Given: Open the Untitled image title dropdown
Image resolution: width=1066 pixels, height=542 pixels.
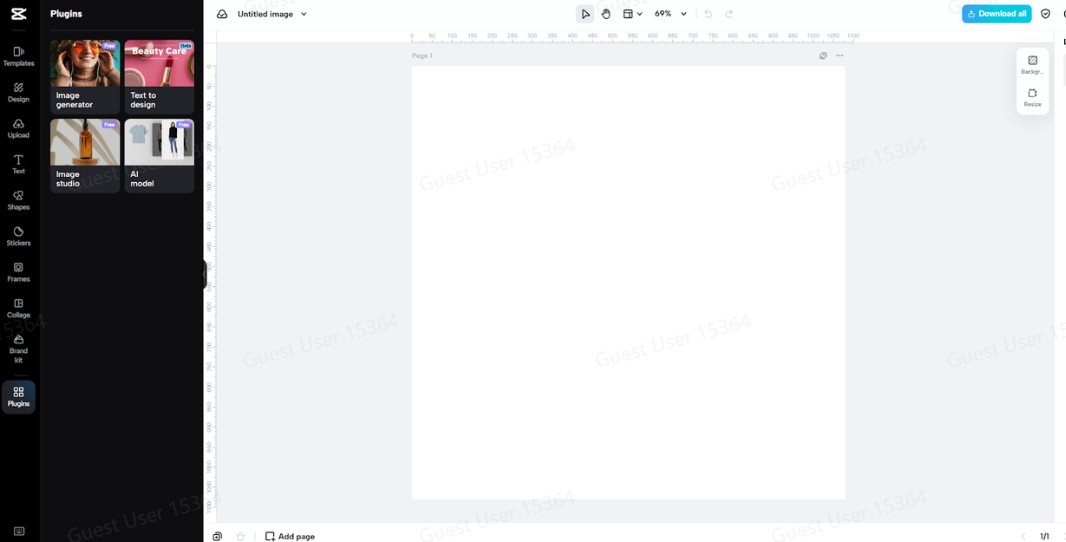Looking at the screenshot, I should [x=272, y=14].
